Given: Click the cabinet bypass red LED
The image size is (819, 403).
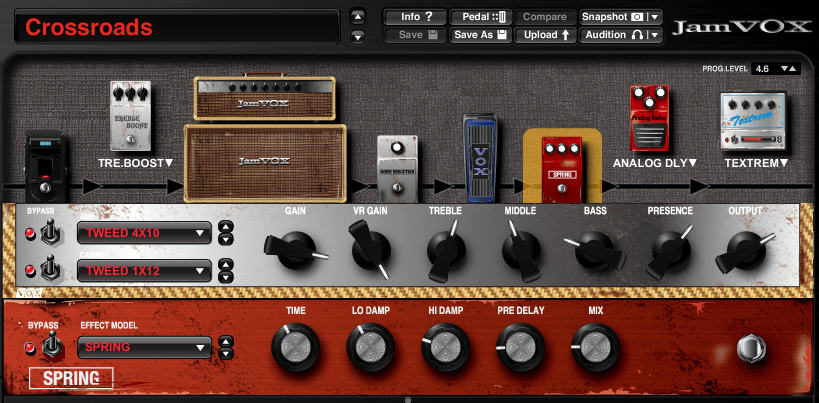Looking at the screenshot, I should coord(30,270).
